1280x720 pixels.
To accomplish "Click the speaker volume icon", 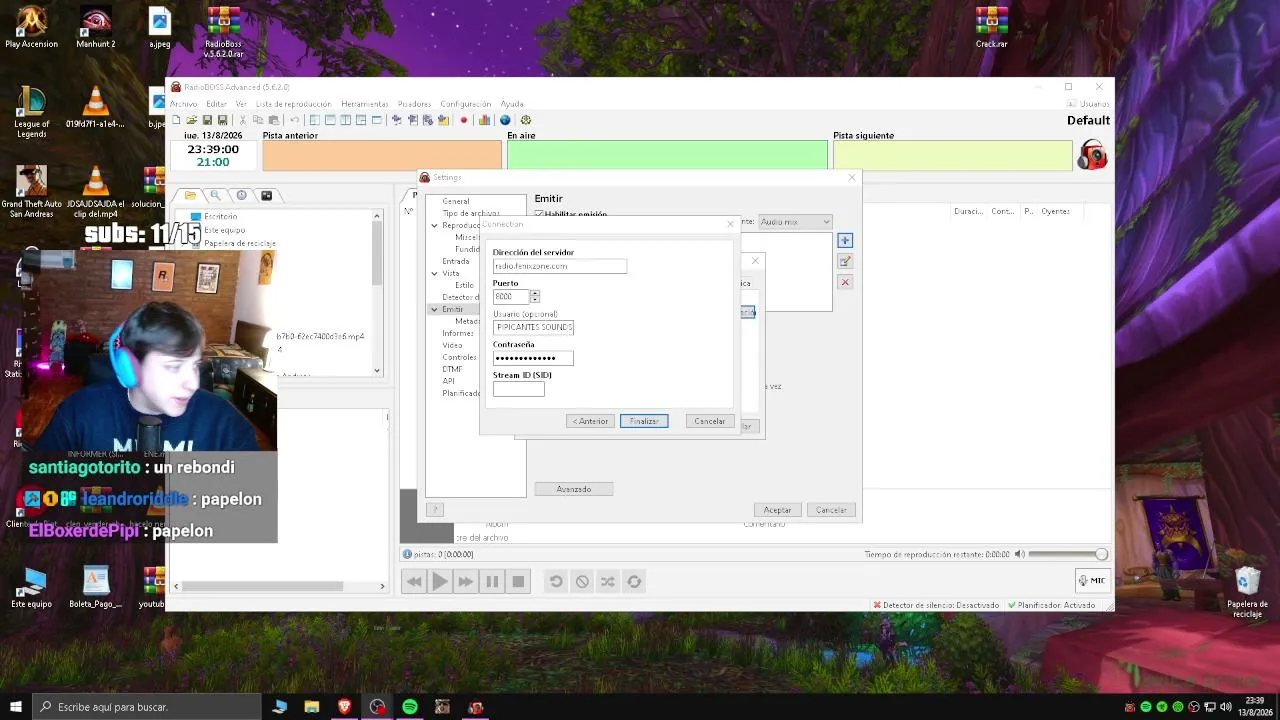I will click(x=1019, y=554).
